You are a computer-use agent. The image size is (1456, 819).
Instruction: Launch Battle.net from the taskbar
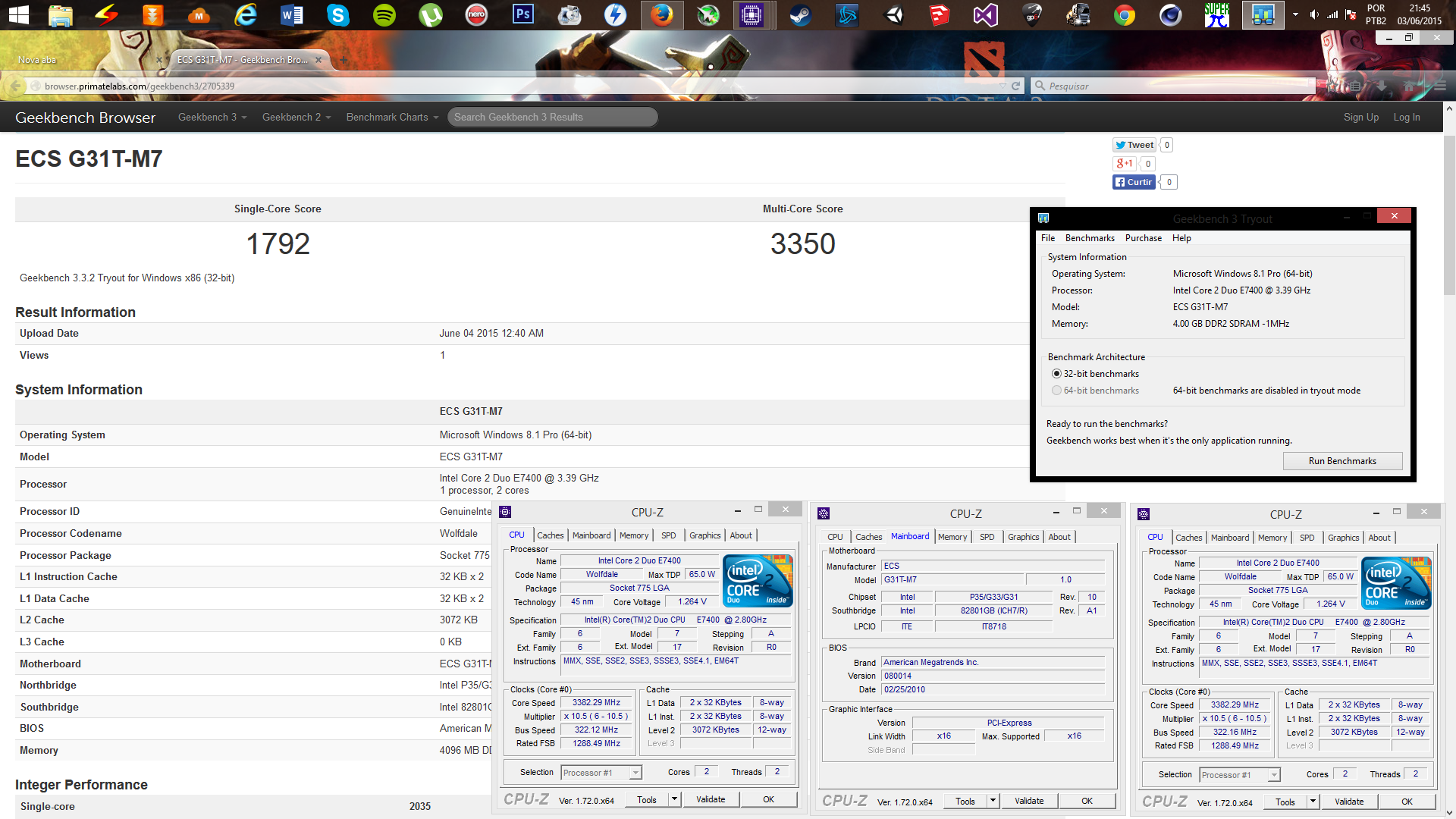coord(847,14)
